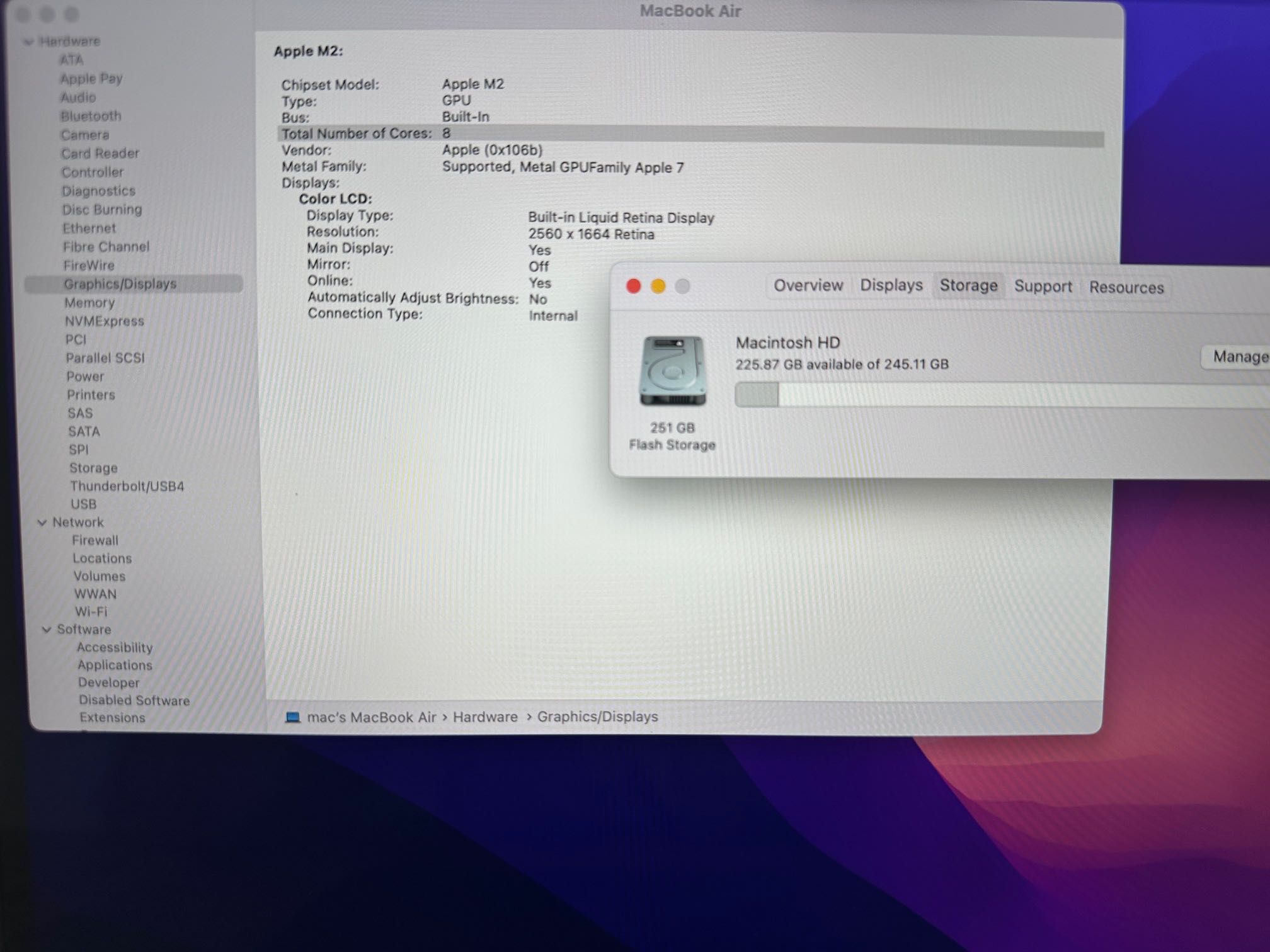Select Diagnostics in the sidebar

pyautogui.click(x=99, y=191)
